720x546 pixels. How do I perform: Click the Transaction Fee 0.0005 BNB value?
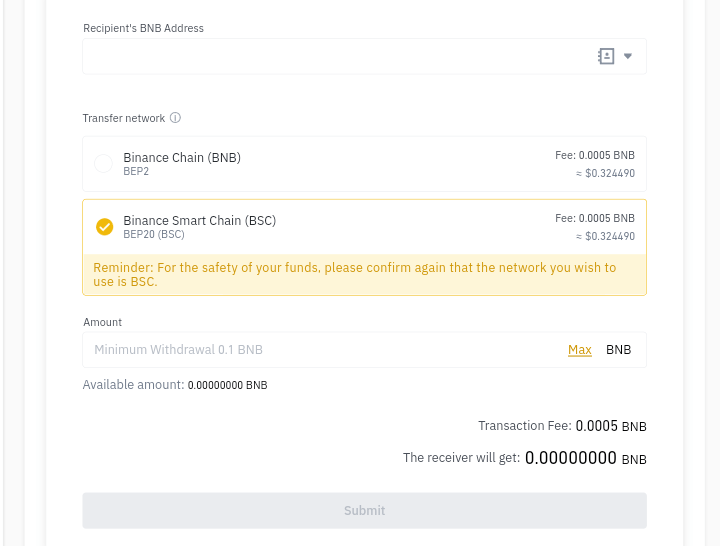pos(611,426)
